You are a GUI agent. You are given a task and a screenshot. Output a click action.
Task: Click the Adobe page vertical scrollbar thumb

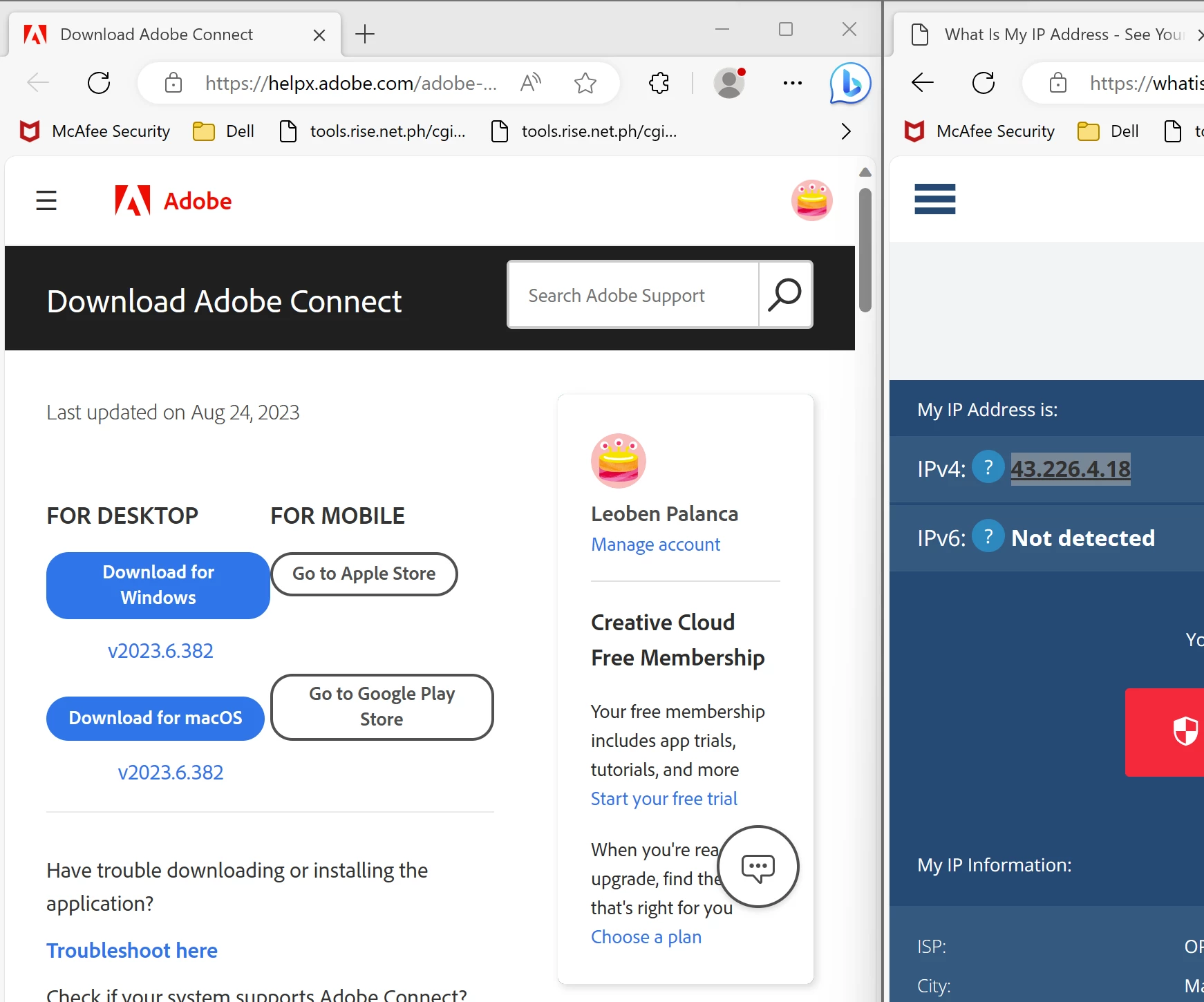pos(865,249)
